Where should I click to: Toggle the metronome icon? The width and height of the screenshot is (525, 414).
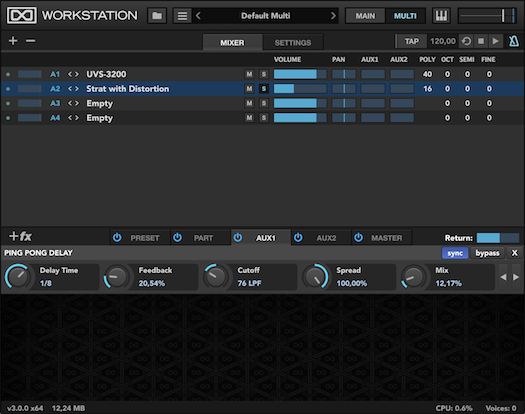514,41
